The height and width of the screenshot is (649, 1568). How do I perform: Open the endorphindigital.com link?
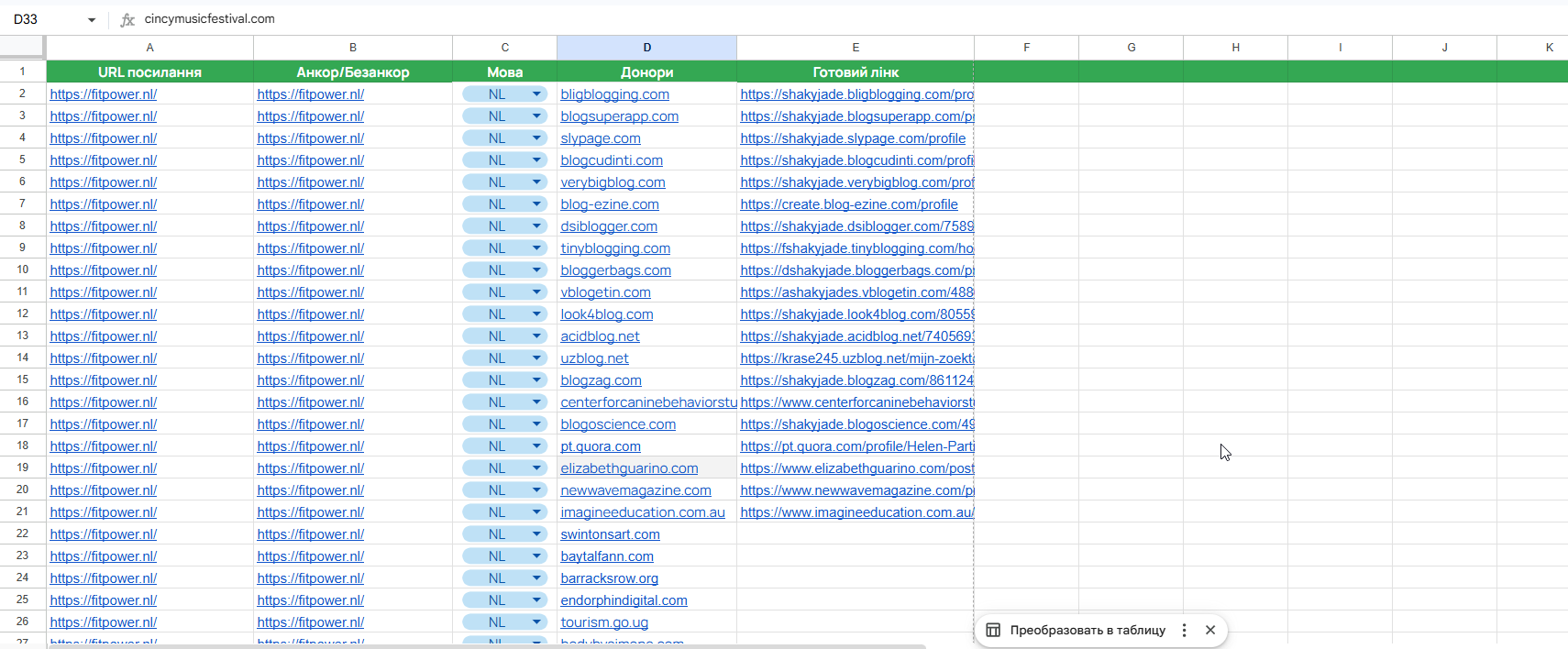[624, 600]
